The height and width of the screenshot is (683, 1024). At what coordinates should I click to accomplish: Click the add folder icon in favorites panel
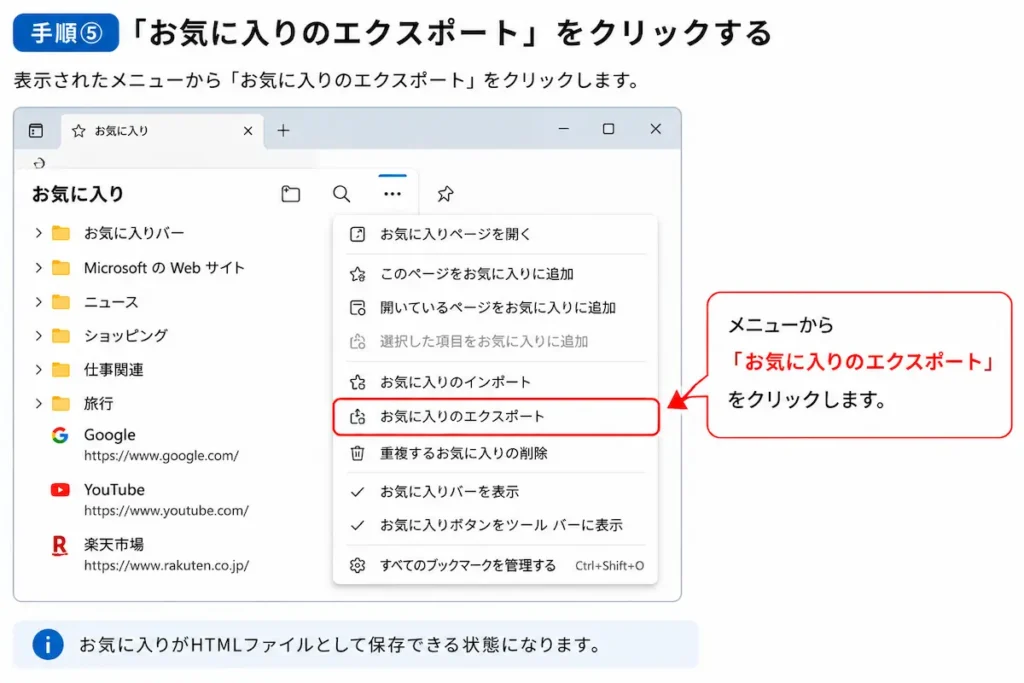tap(291, 194)
